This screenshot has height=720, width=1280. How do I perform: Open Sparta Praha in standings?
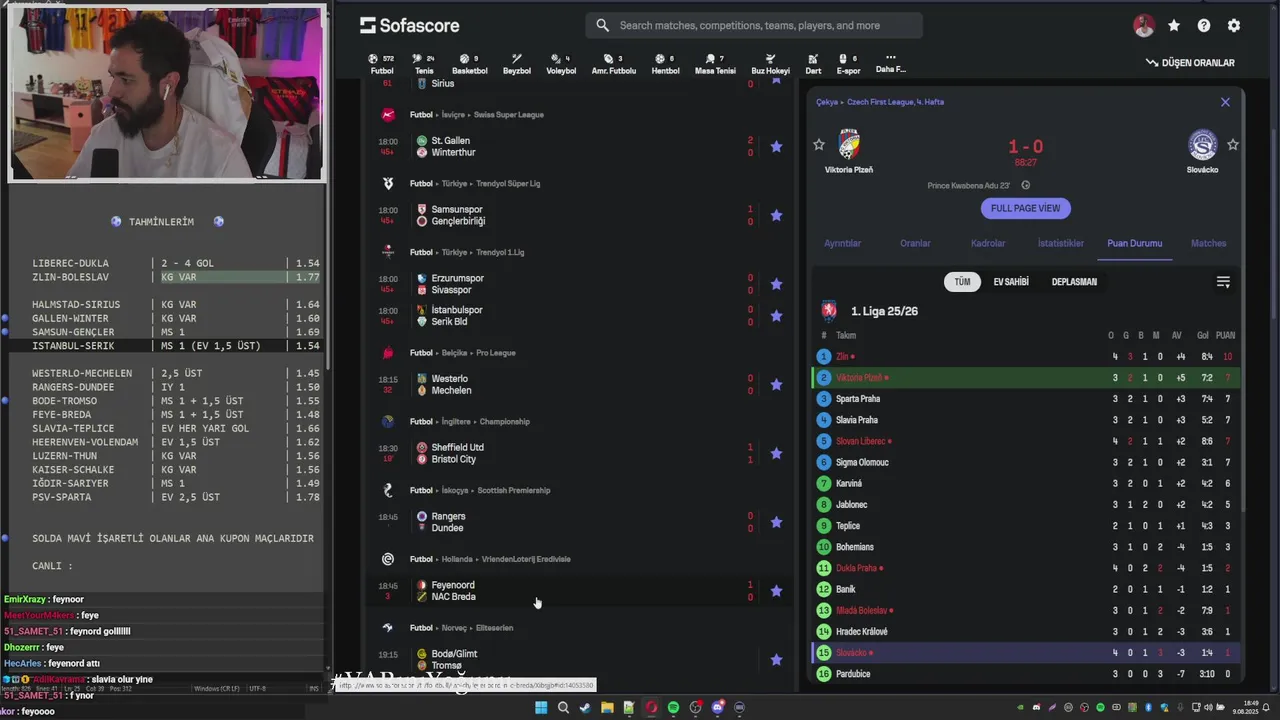tap(858, 399)
